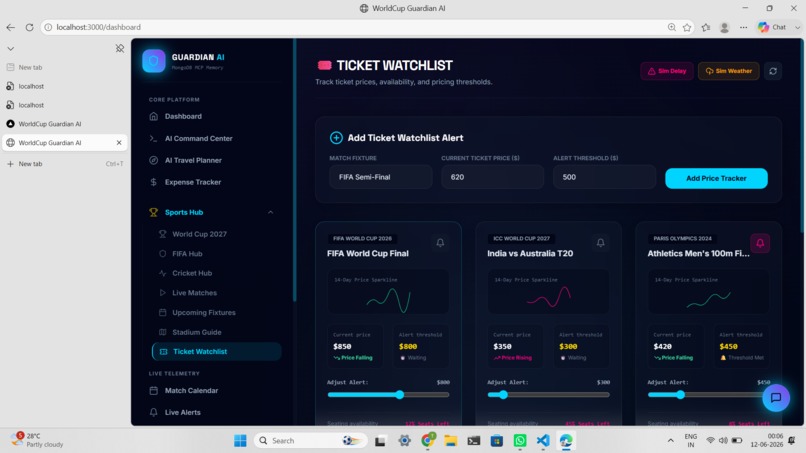This screenshot has width=806, height=453.
Task: Adjust alert slider for FIFA World Cup Final
Action: point(399,395)
